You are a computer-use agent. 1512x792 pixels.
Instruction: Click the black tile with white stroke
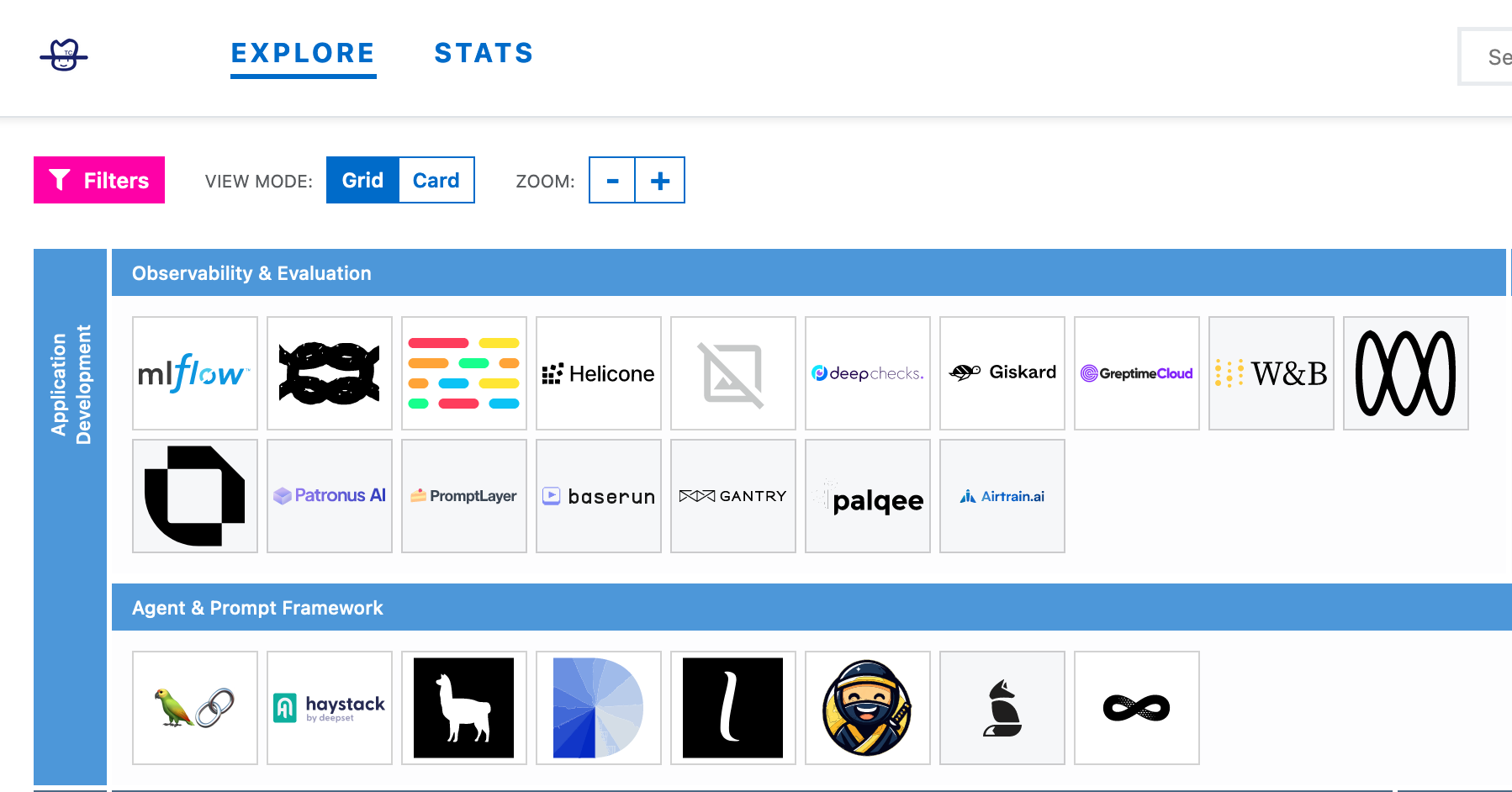[x=733, y=708]
